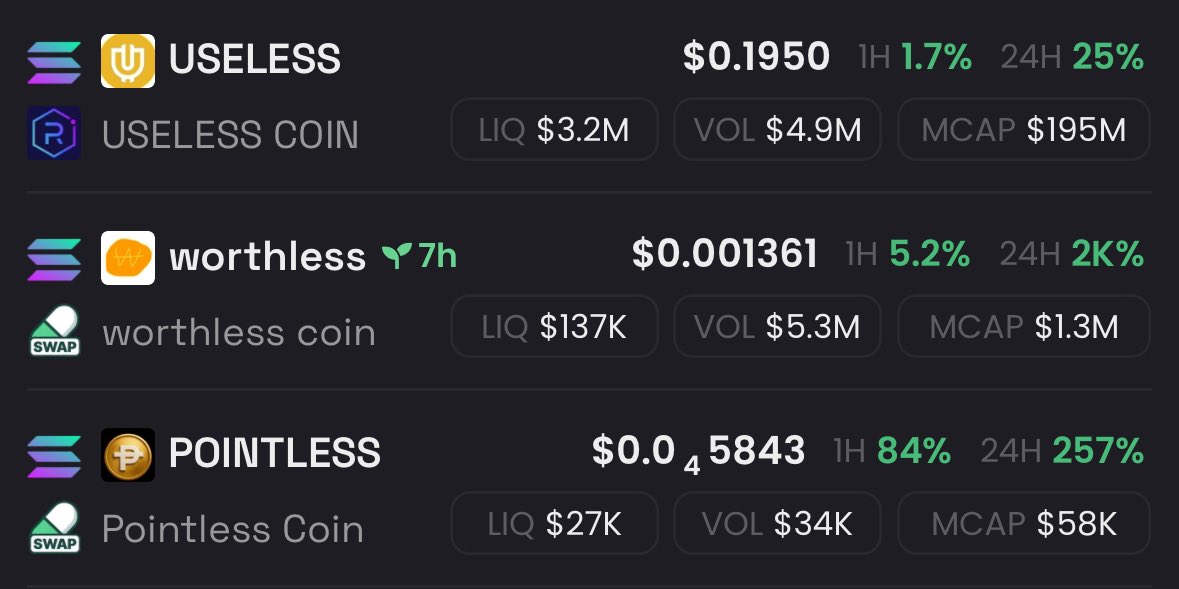
Task: Click the Solana chain icon beside USELESS
Action: point(54,62)
